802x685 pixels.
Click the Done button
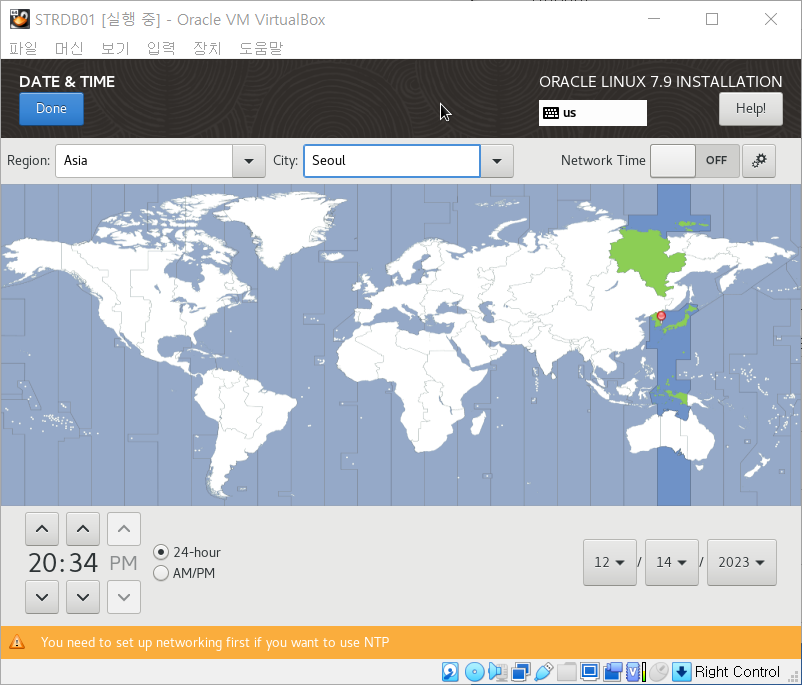click(x=51, y=108)
